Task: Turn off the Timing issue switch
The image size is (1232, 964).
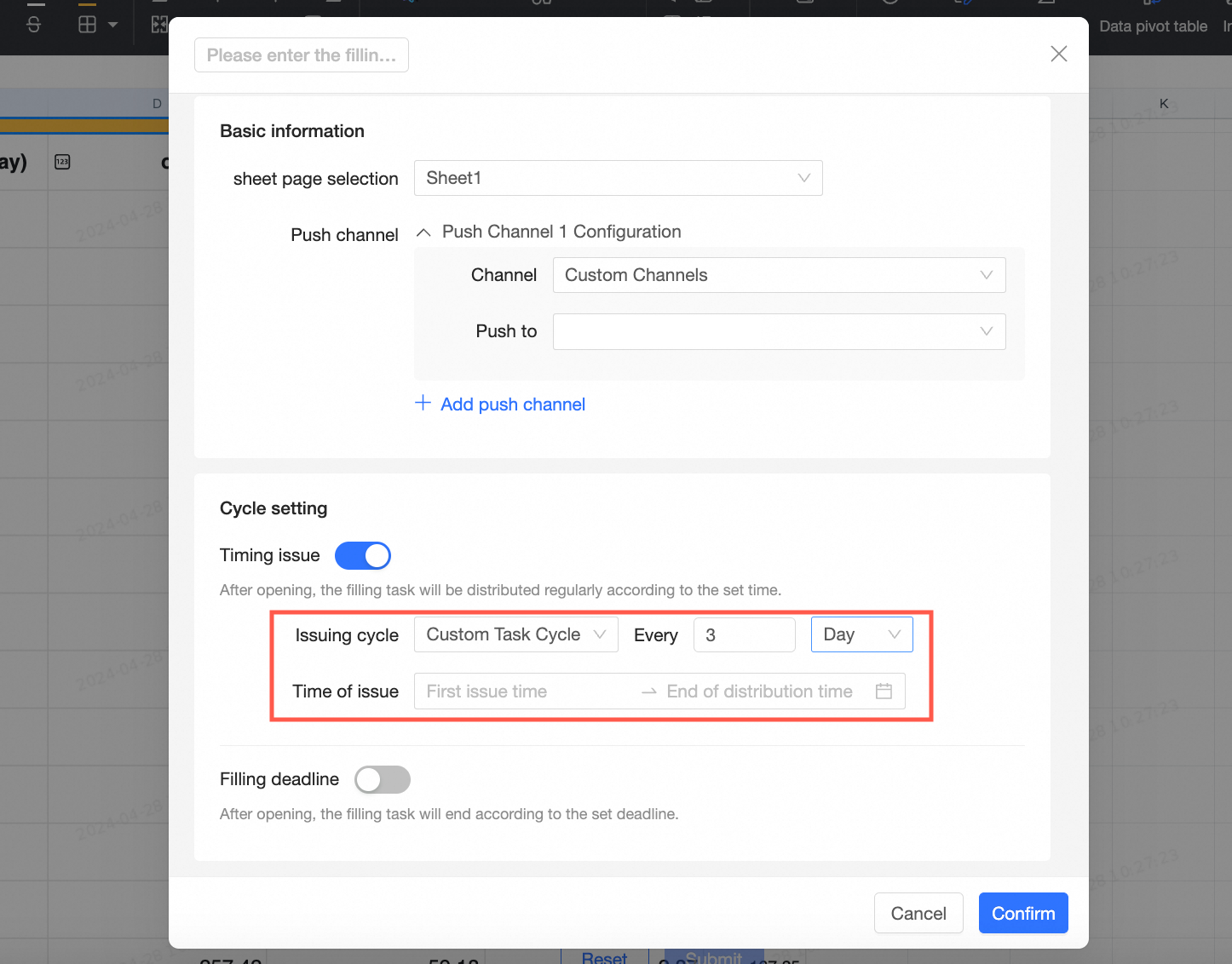Action: 363,556
